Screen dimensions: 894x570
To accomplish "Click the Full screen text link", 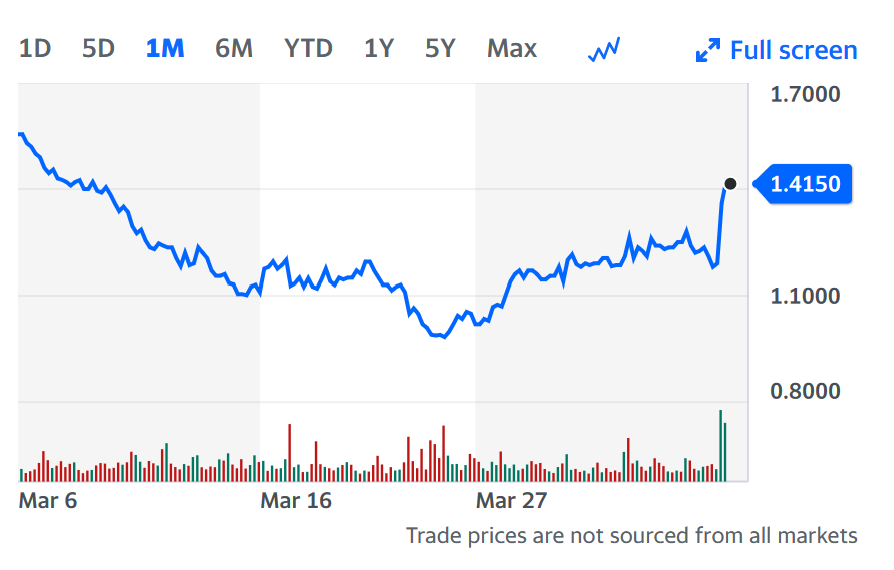I will 793,50.
